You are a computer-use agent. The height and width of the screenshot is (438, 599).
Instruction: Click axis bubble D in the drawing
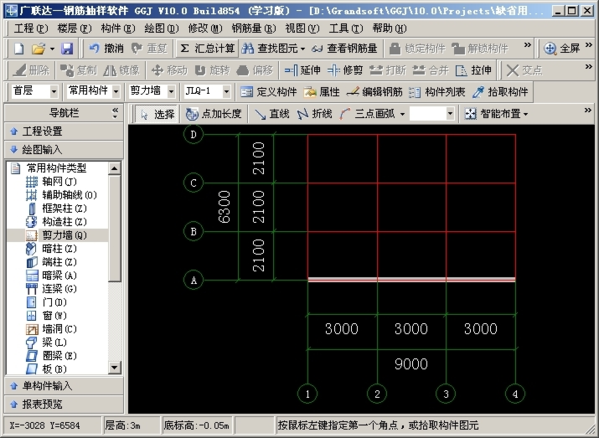coord(193,134)
